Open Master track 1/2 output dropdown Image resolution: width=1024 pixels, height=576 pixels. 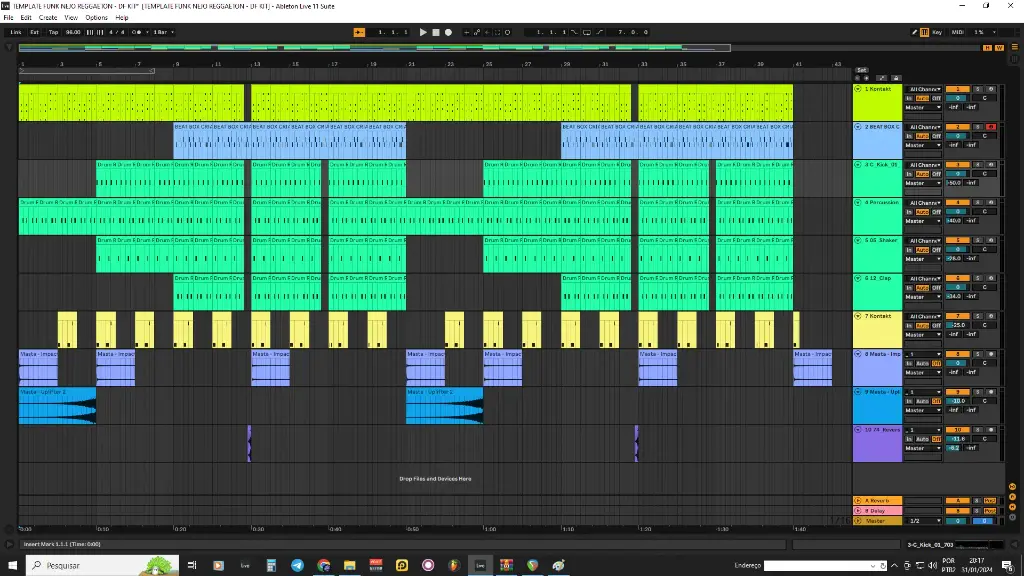[x=923, y=520]
